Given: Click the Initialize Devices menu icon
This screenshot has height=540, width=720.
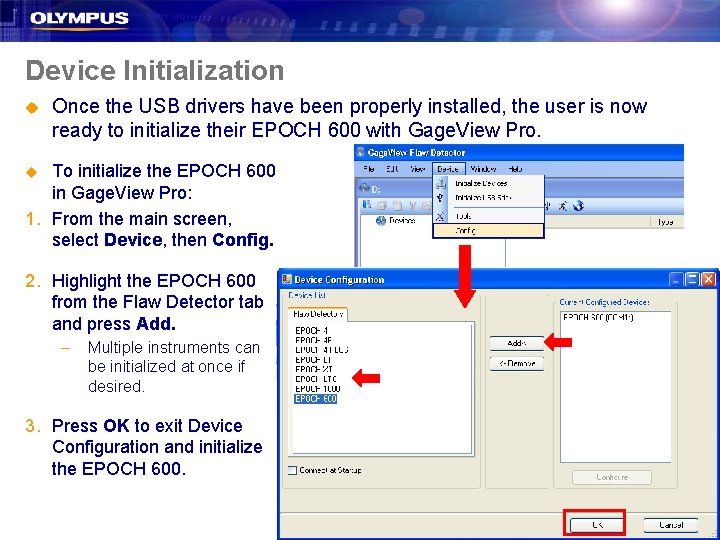Looking at the screenshot, I should (x=441, y=184).
